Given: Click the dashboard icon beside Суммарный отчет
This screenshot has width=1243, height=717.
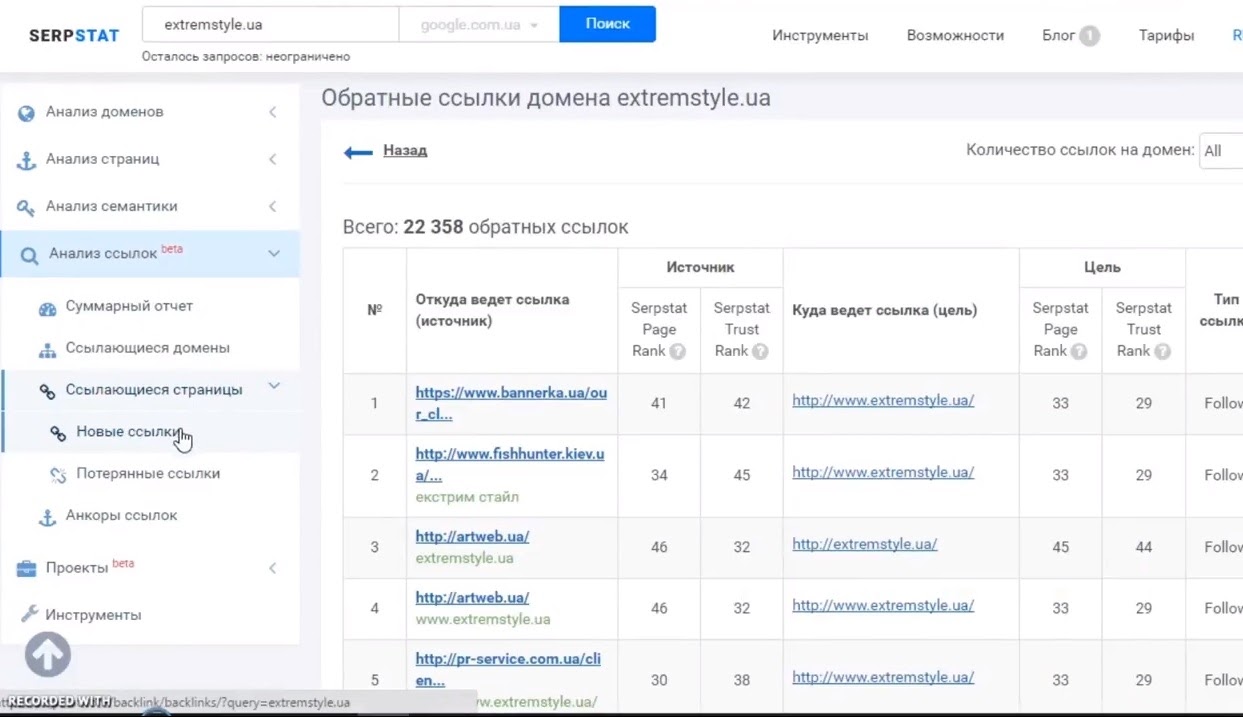Looking at the screenshot, I should [47, 308].
